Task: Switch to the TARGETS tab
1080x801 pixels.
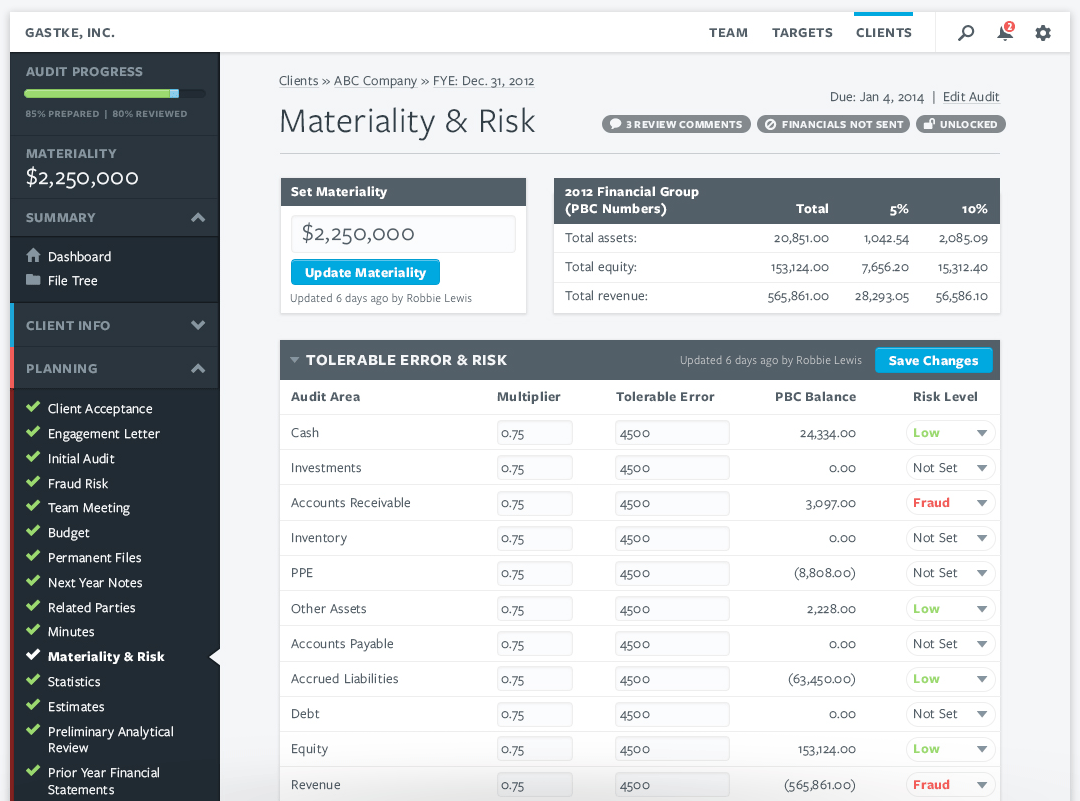Action: tap(802, 32)
